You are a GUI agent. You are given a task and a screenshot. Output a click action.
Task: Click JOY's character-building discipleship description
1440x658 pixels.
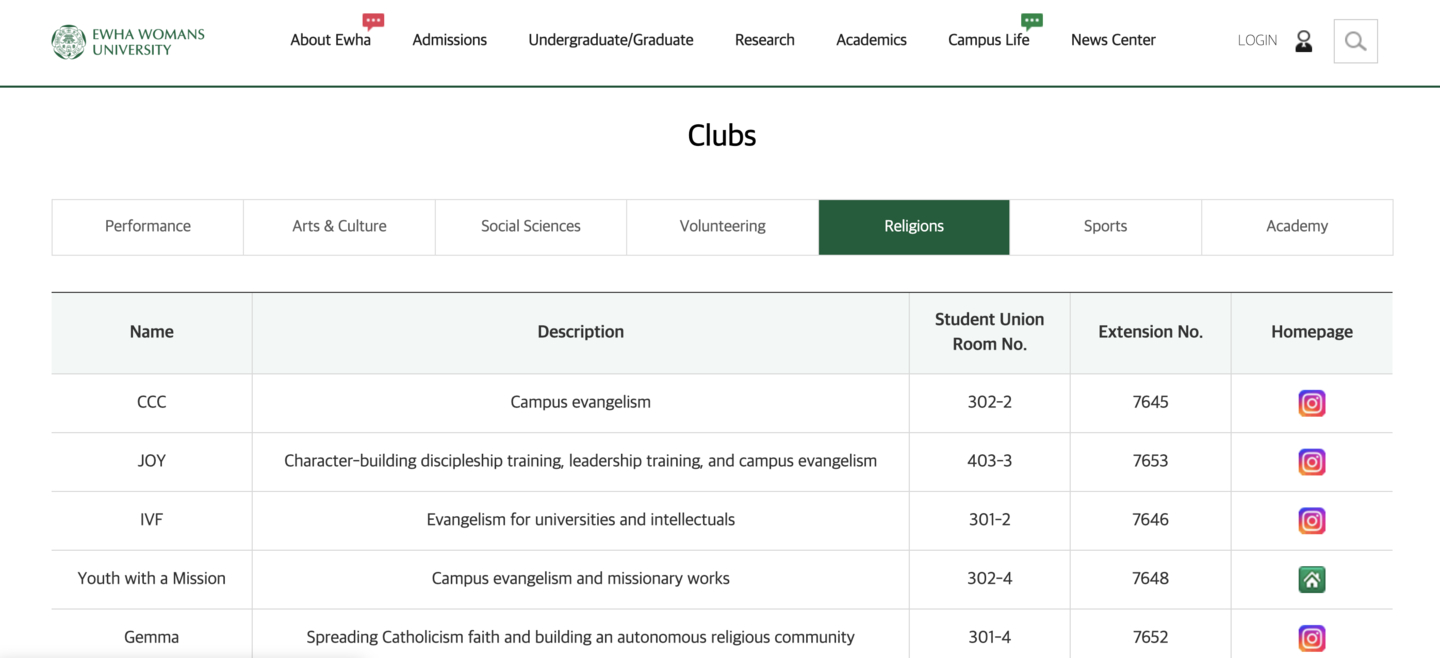pos(580,462)
